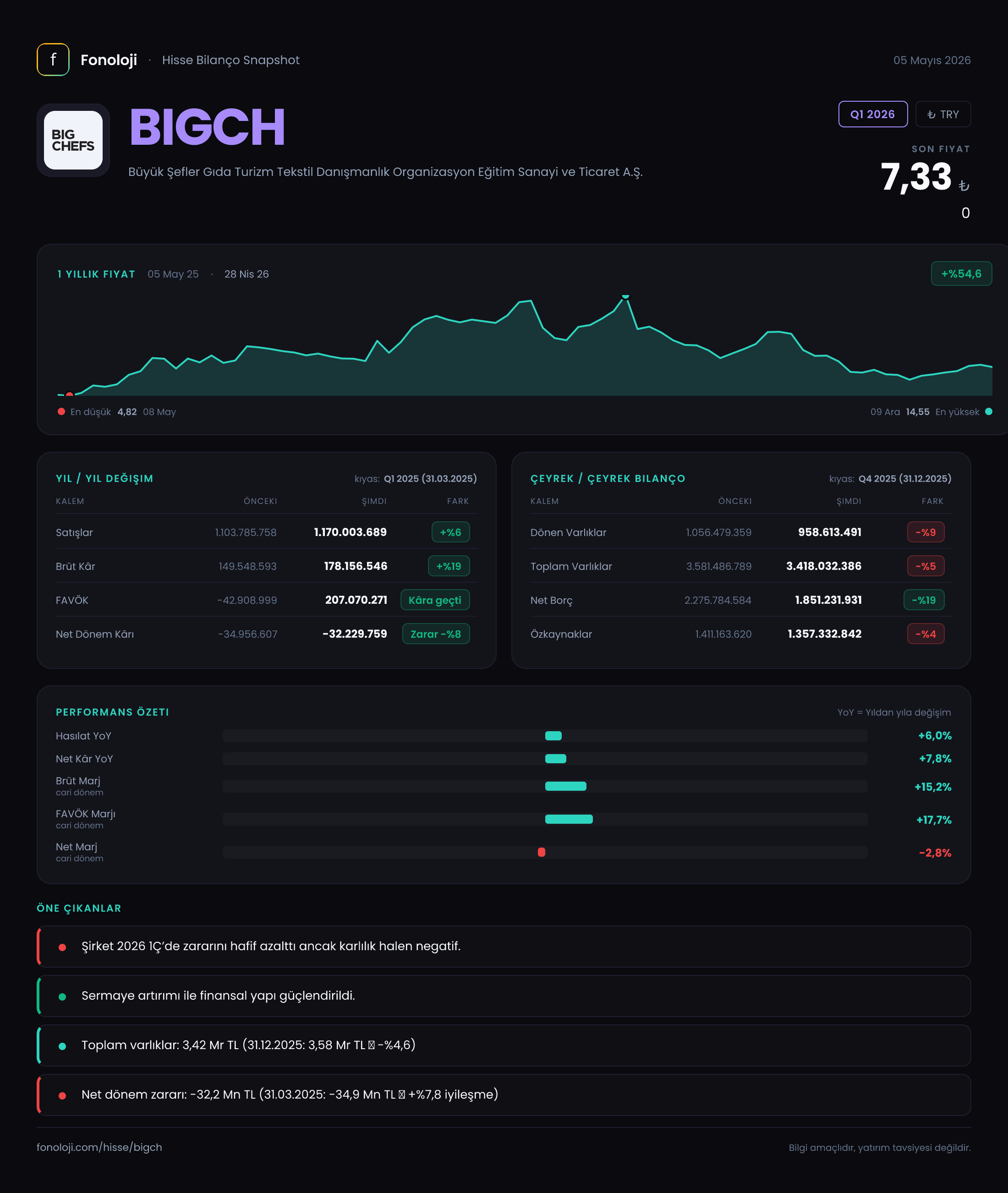
Task: Click the red bullet on first highlight
Action: pos(62,947)
